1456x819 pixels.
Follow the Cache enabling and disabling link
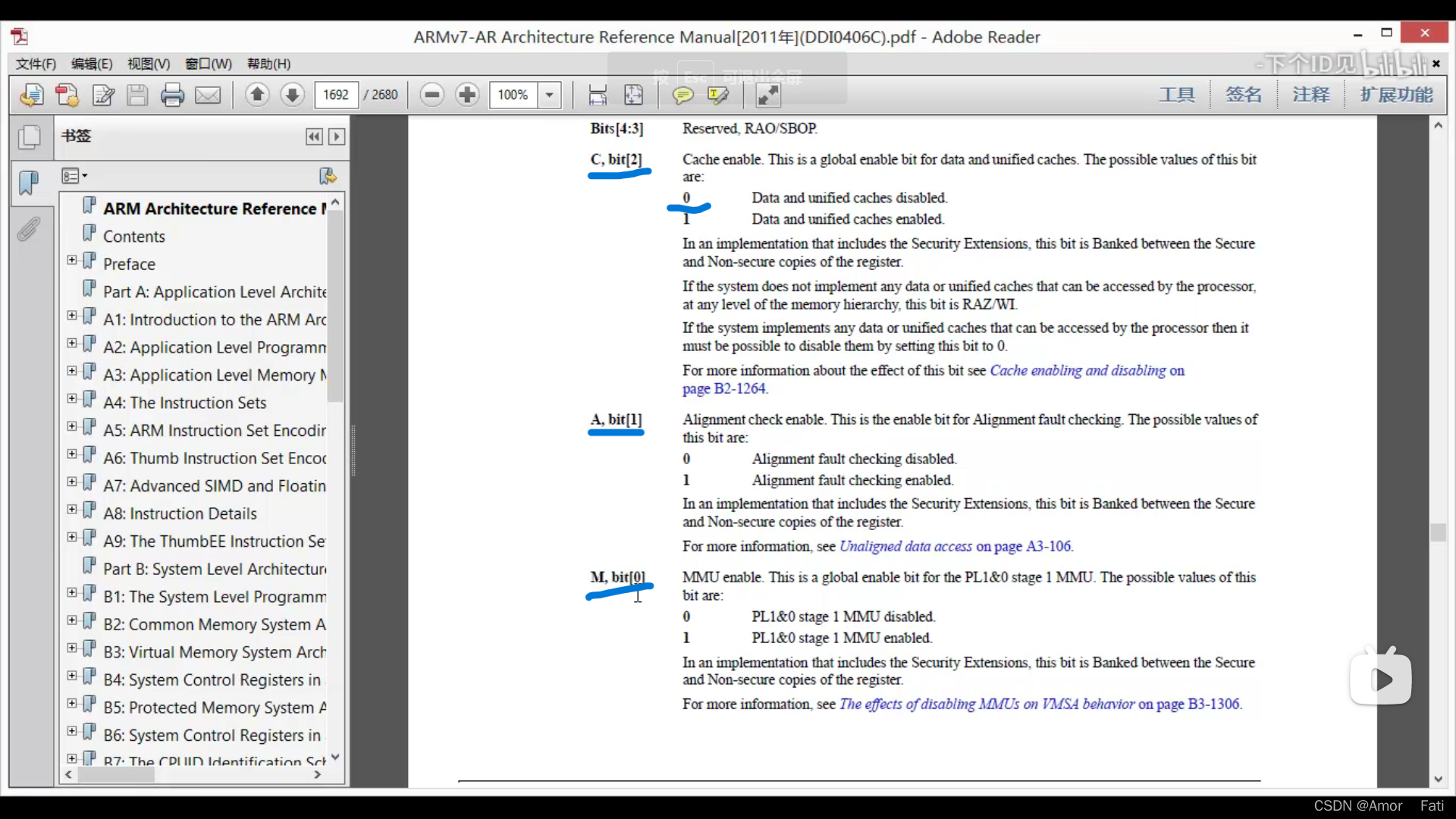click(1078, 371)
